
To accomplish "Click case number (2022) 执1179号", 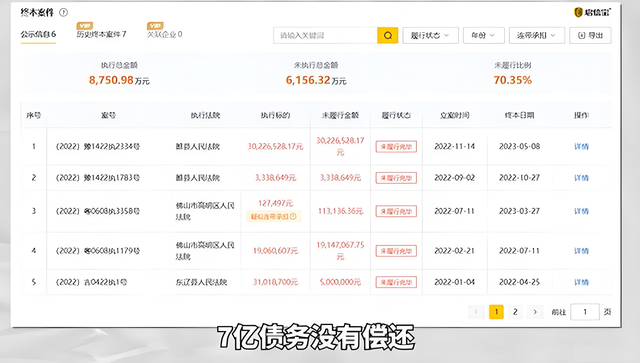I will click(98, 251).
